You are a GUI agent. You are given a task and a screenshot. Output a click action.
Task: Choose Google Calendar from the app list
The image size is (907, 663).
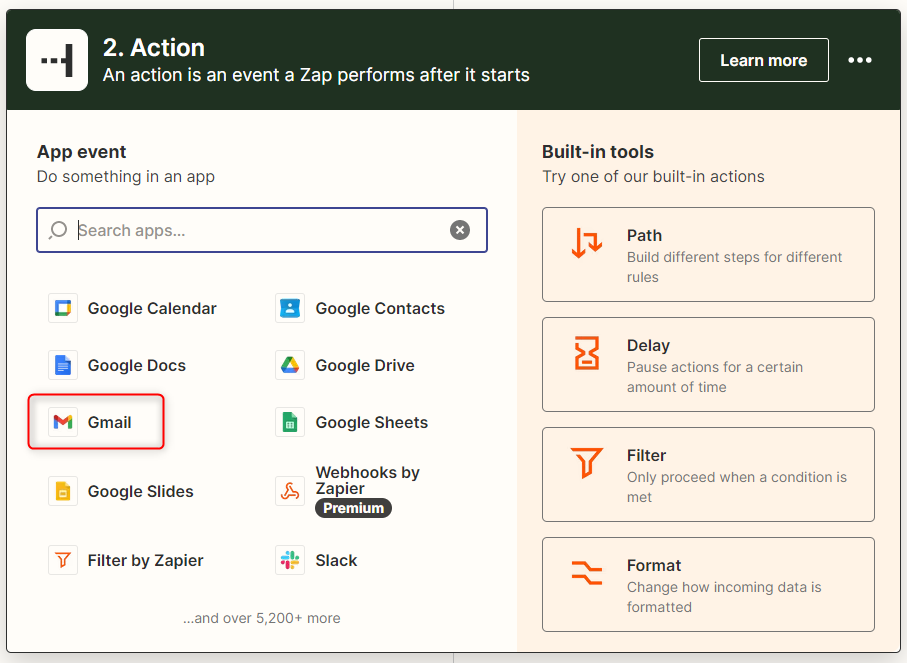[63, 308]
